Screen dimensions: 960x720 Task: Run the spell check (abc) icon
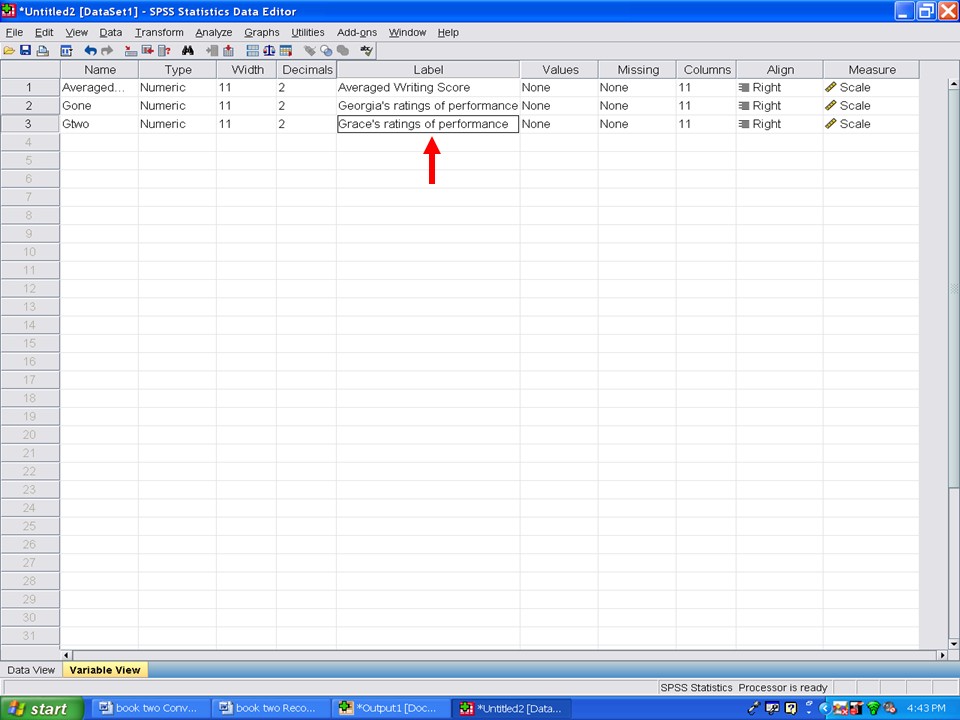coord(367,51)
